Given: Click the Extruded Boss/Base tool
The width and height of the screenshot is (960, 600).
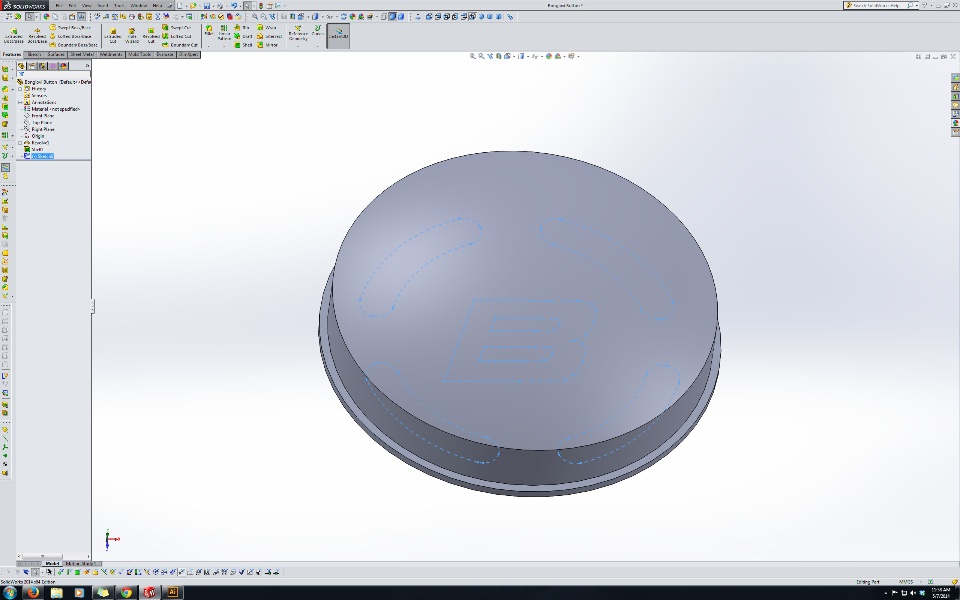Looking at the screenshot, I should click(13, 36).
